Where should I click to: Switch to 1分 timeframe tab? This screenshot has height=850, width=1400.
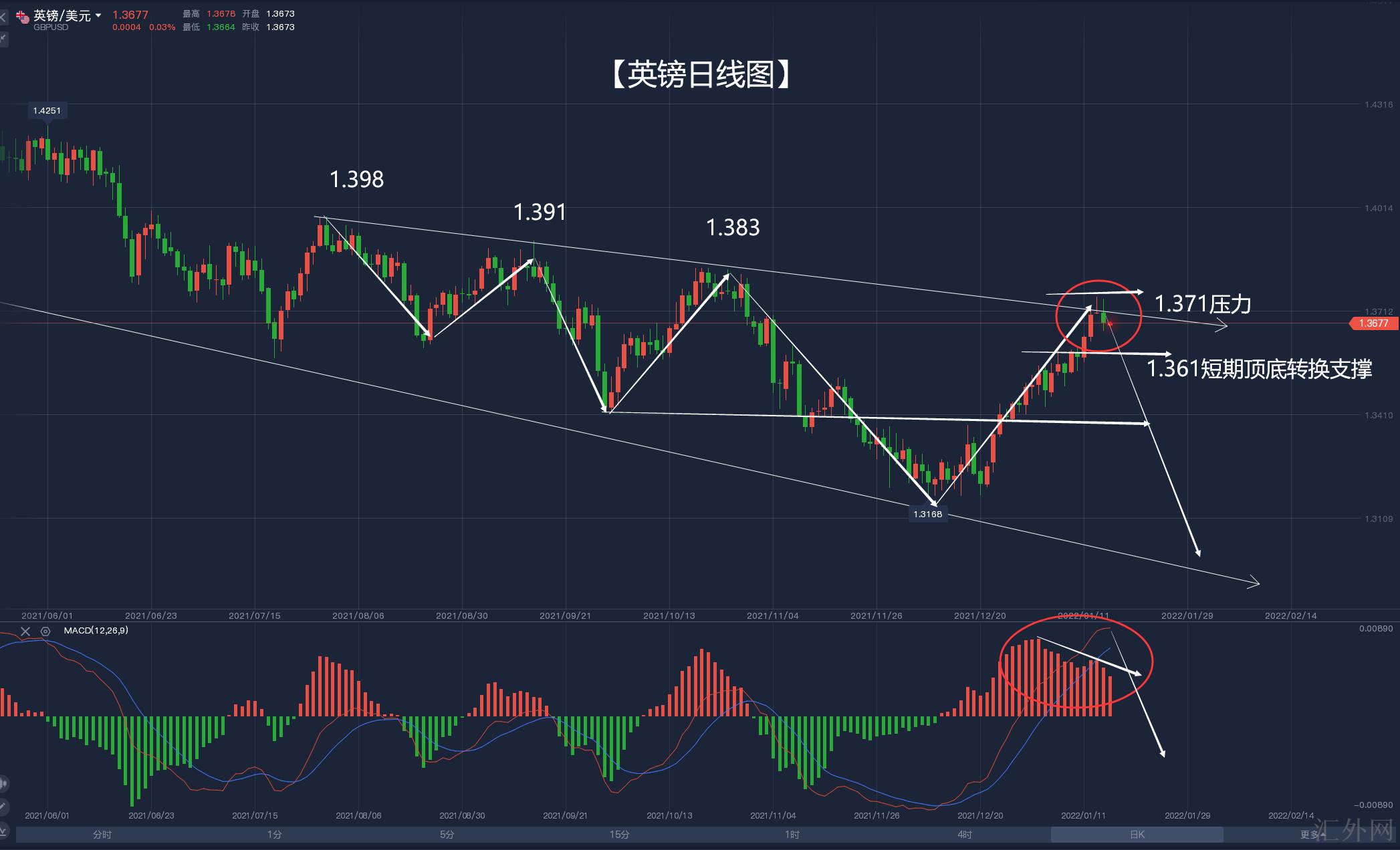[x=274, y=835]
